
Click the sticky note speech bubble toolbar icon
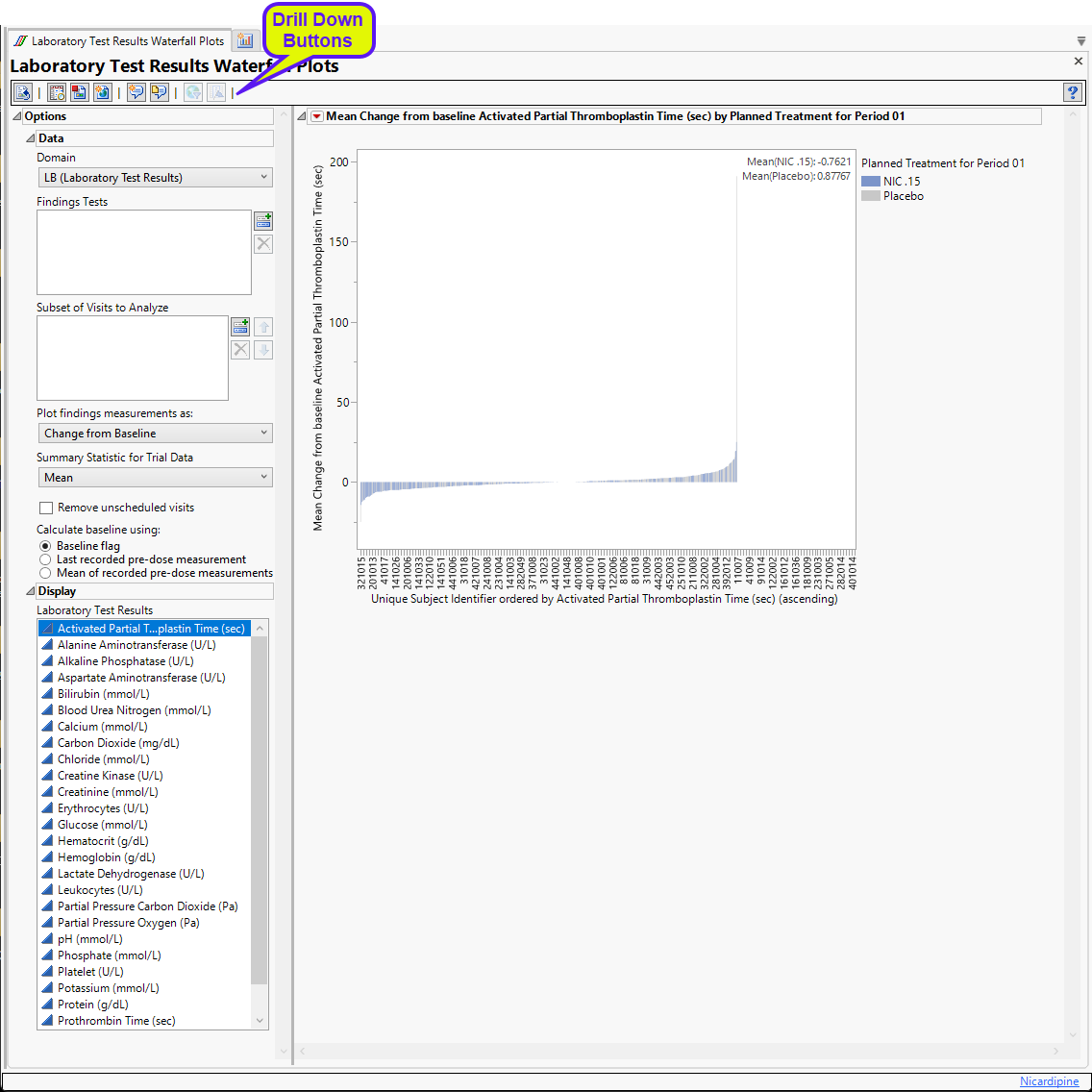159,92
